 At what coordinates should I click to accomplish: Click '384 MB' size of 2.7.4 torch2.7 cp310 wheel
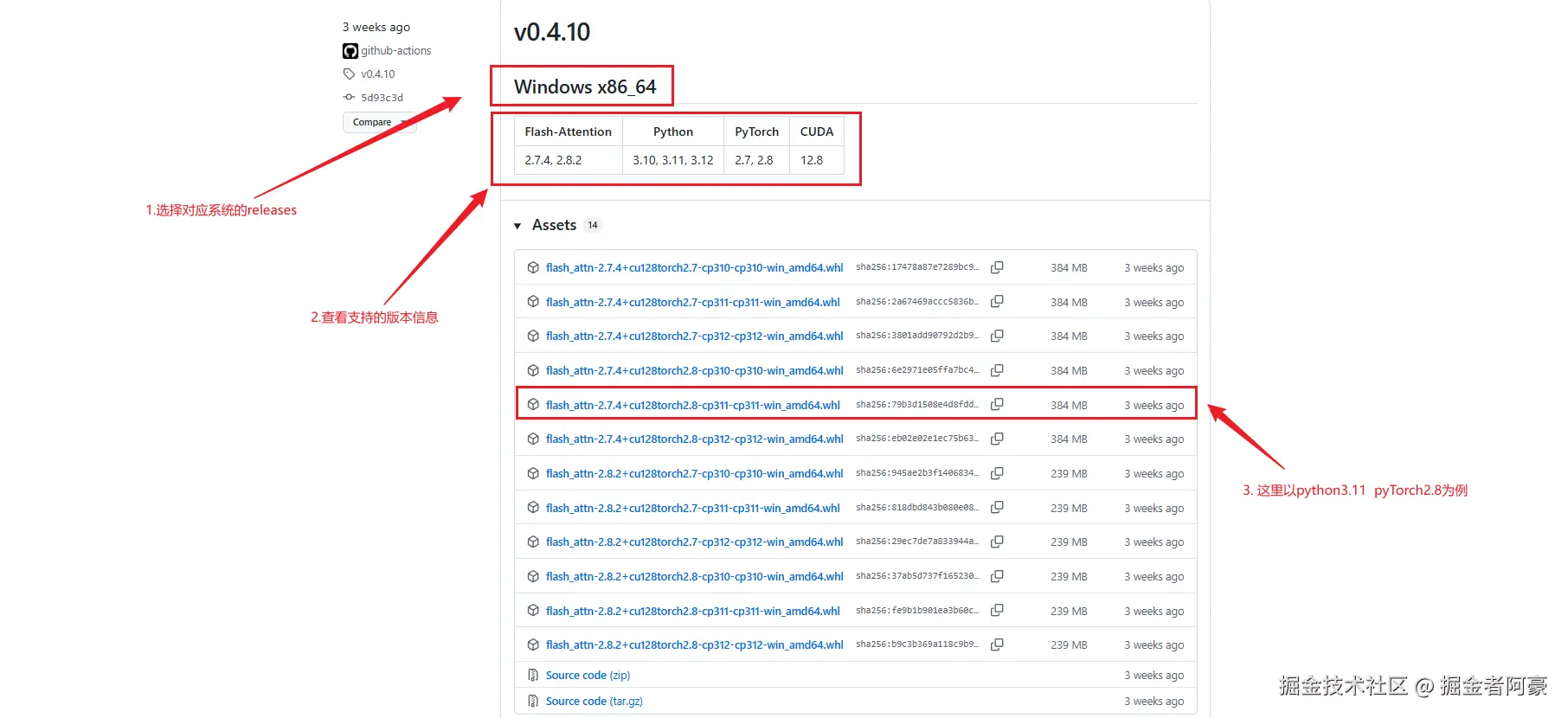point(1069,268)
